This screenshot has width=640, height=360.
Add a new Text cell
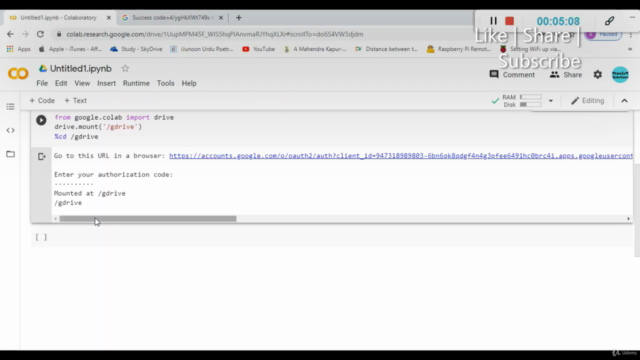point(76,100)
